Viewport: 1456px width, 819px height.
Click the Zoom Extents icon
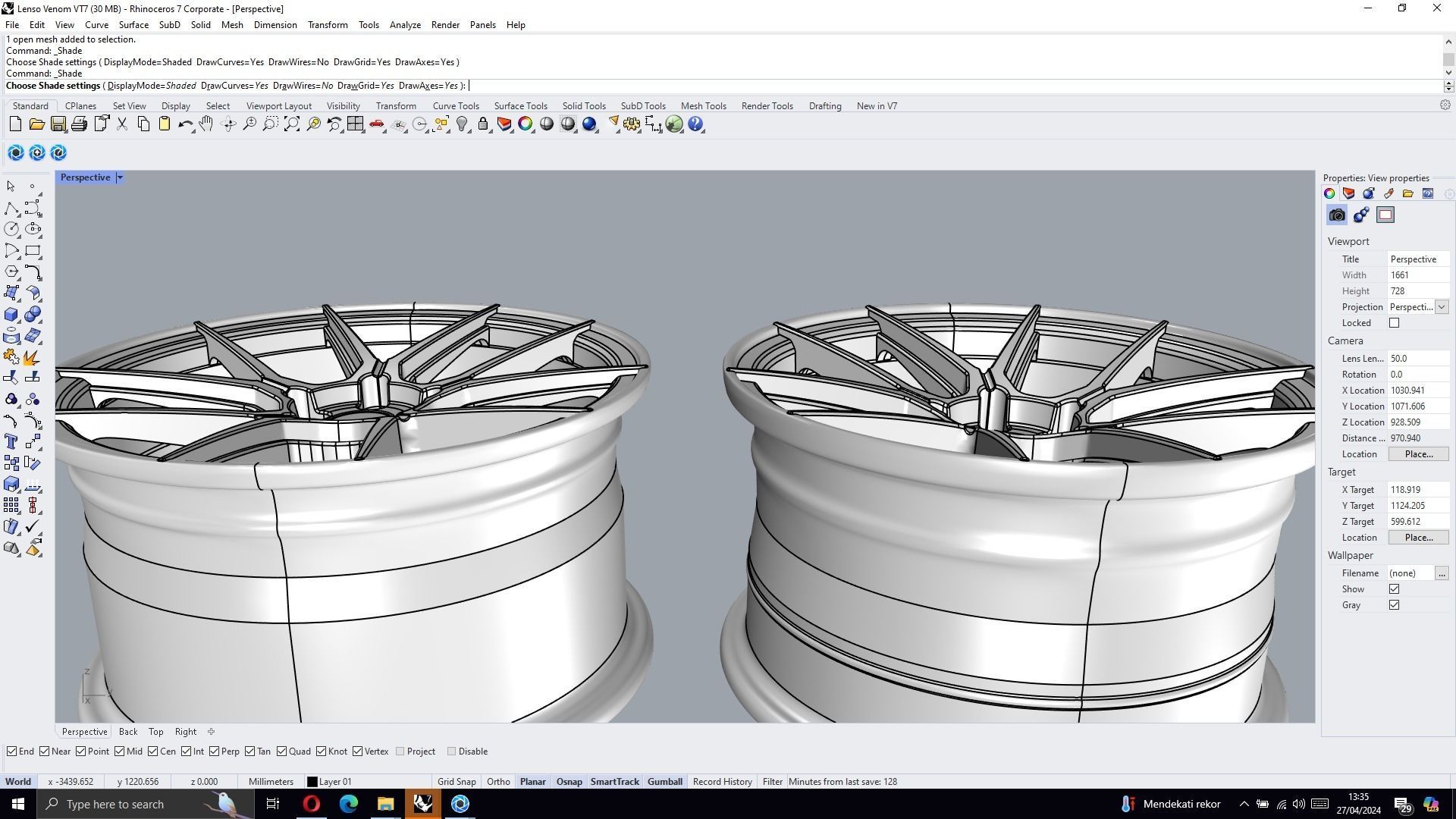[x=292, y=124]
